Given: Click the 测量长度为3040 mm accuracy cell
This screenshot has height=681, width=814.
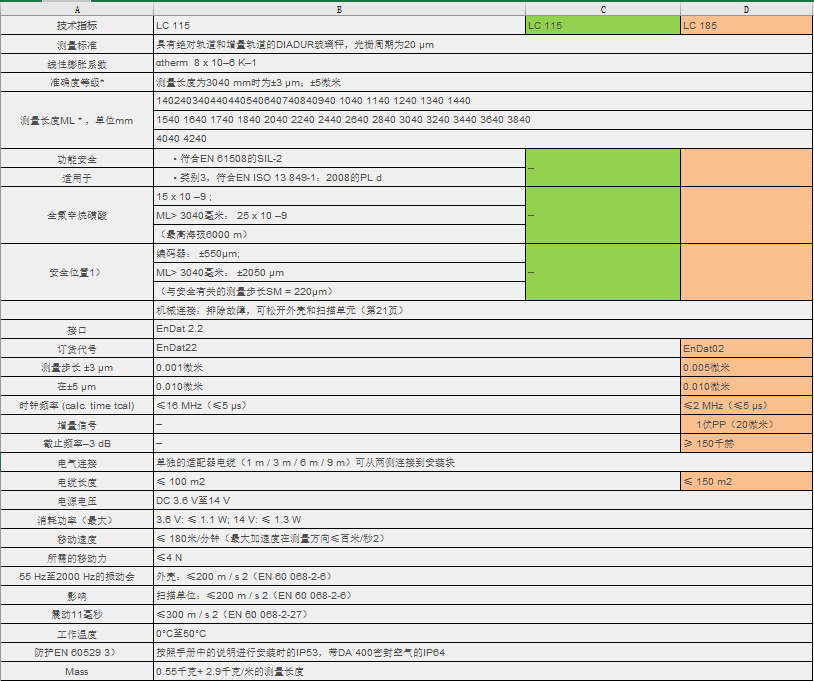Looking at the screenshot, I should (483, 82).
